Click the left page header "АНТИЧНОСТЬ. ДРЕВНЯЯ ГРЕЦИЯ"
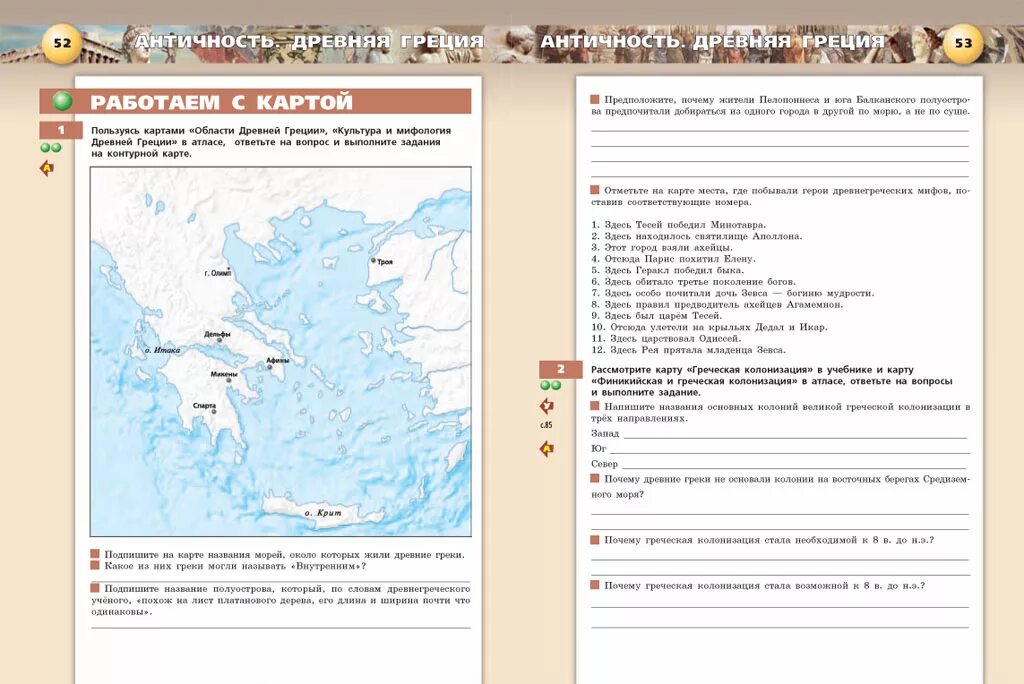This screenshot has height=684, width=1024. coord(309,42)
